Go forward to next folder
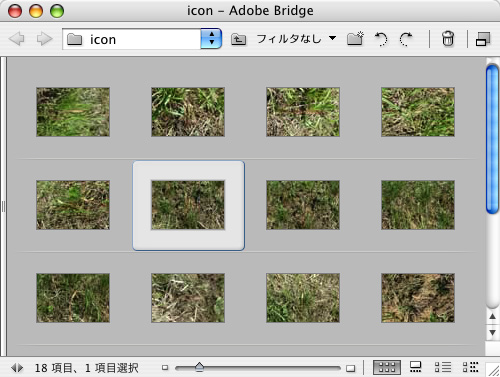The width and height of the screenshot is (500, 377). click(x=44, y=39)
